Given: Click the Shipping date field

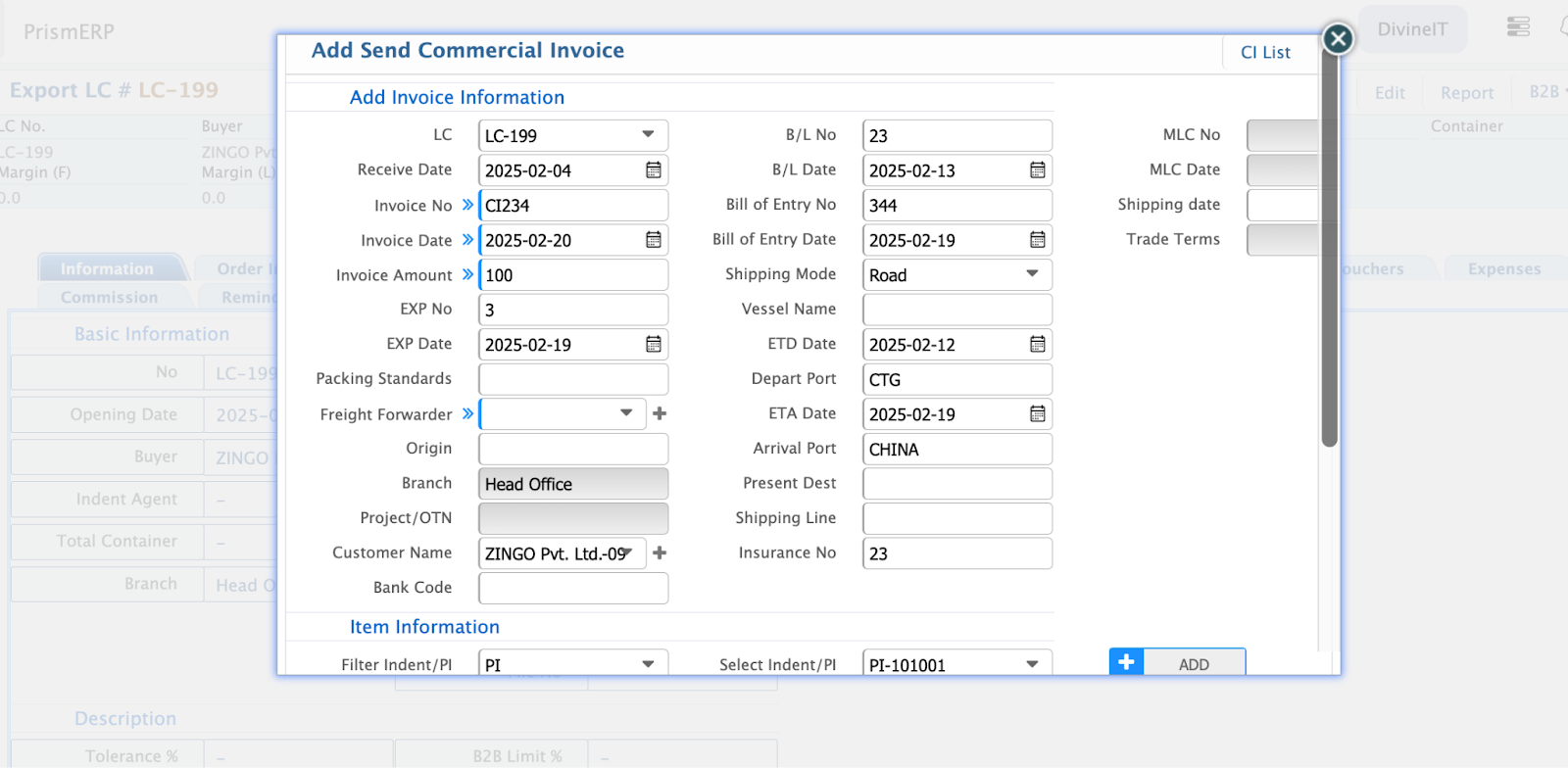Looking at the screenshot, I should coord(1283,206).
